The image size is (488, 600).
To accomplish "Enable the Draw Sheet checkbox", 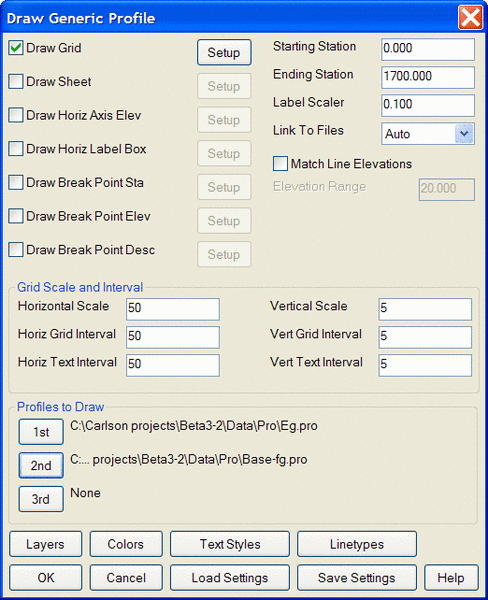I will point(16,82).
